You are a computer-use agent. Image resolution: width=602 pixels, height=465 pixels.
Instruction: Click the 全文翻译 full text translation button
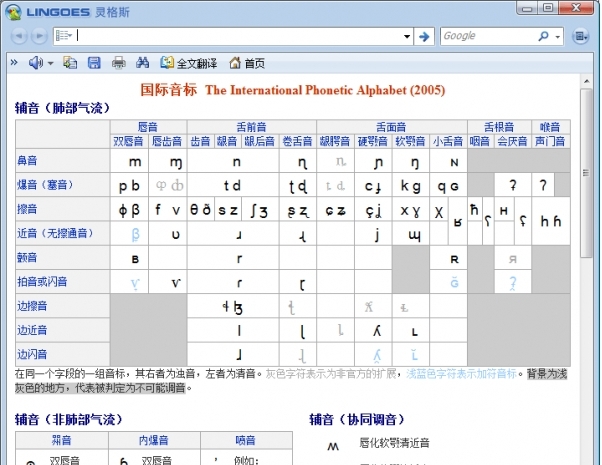pos(187,63)
